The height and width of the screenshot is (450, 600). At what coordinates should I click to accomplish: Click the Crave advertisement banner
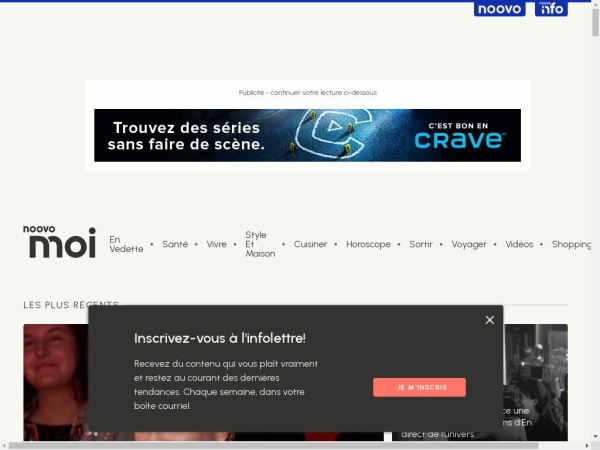click(x=307, y=135)
